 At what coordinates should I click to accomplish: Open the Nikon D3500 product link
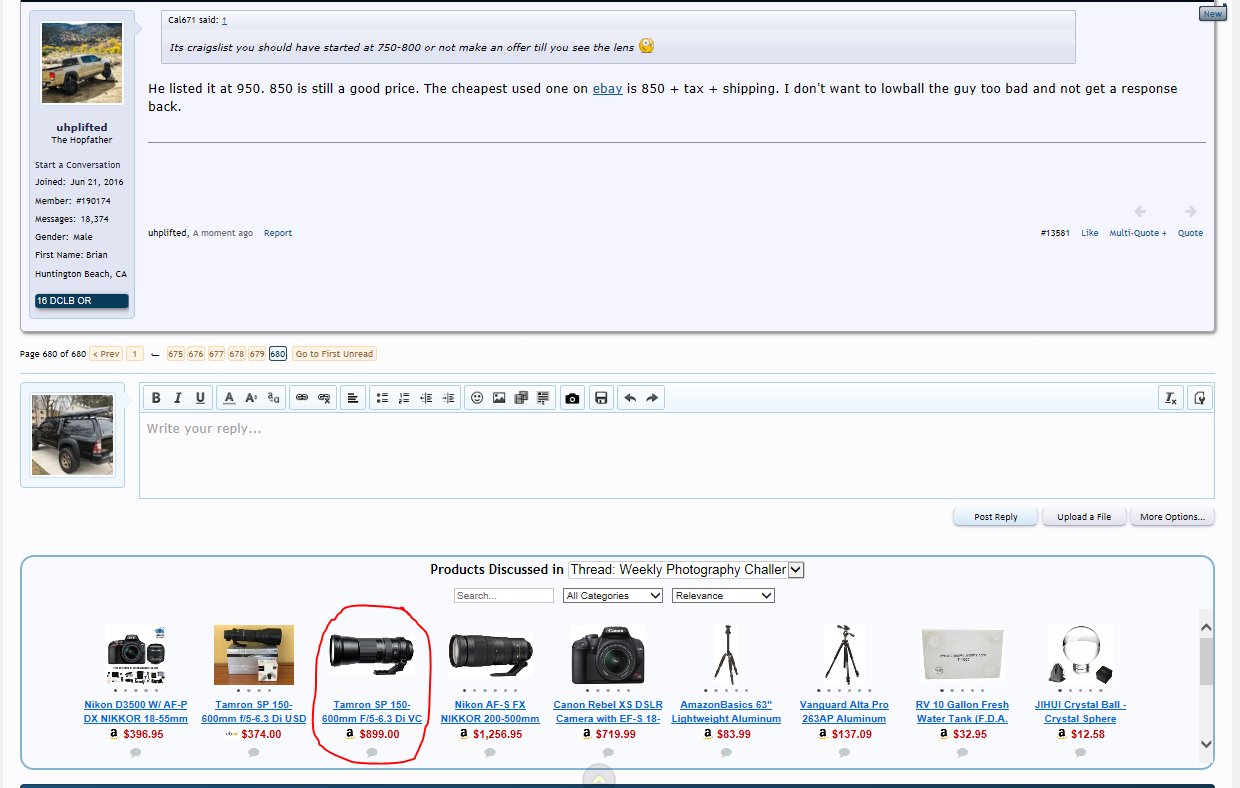(x=136, y=711)
